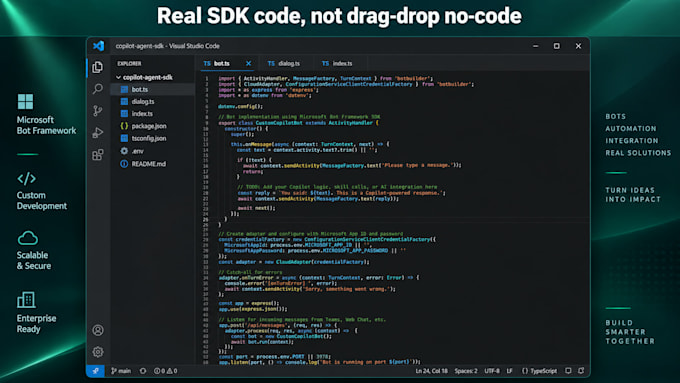Open tsconfig.json in the Explorer

pyautogui.click(x=152, y=138)
